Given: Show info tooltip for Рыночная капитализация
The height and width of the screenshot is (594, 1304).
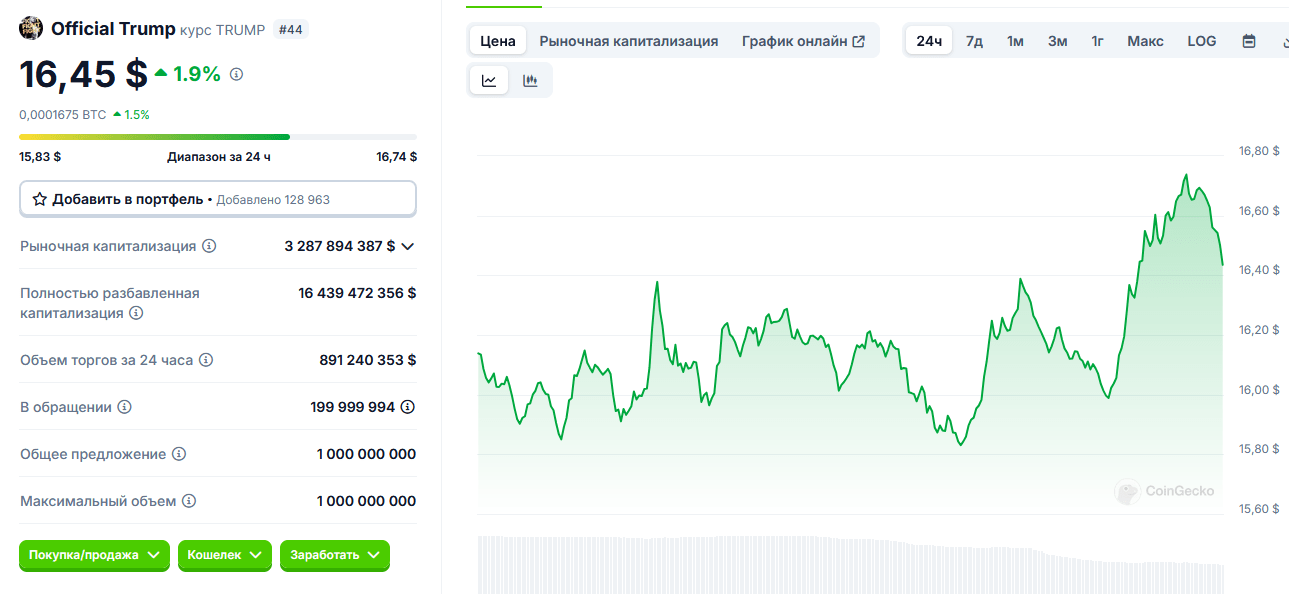Looking at the screenshot, I should pos(209,246).
